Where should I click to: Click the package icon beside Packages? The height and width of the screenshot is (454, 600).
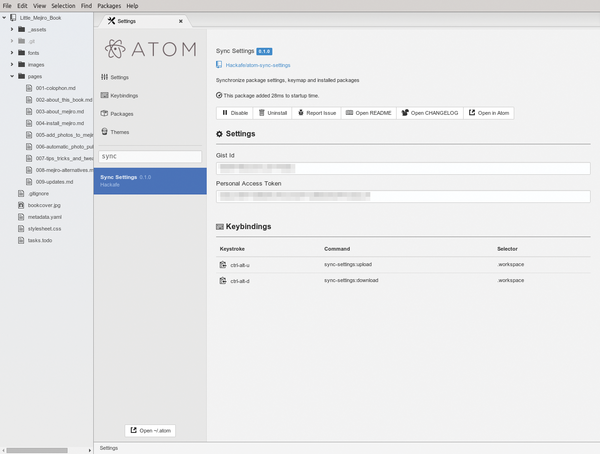104,113
